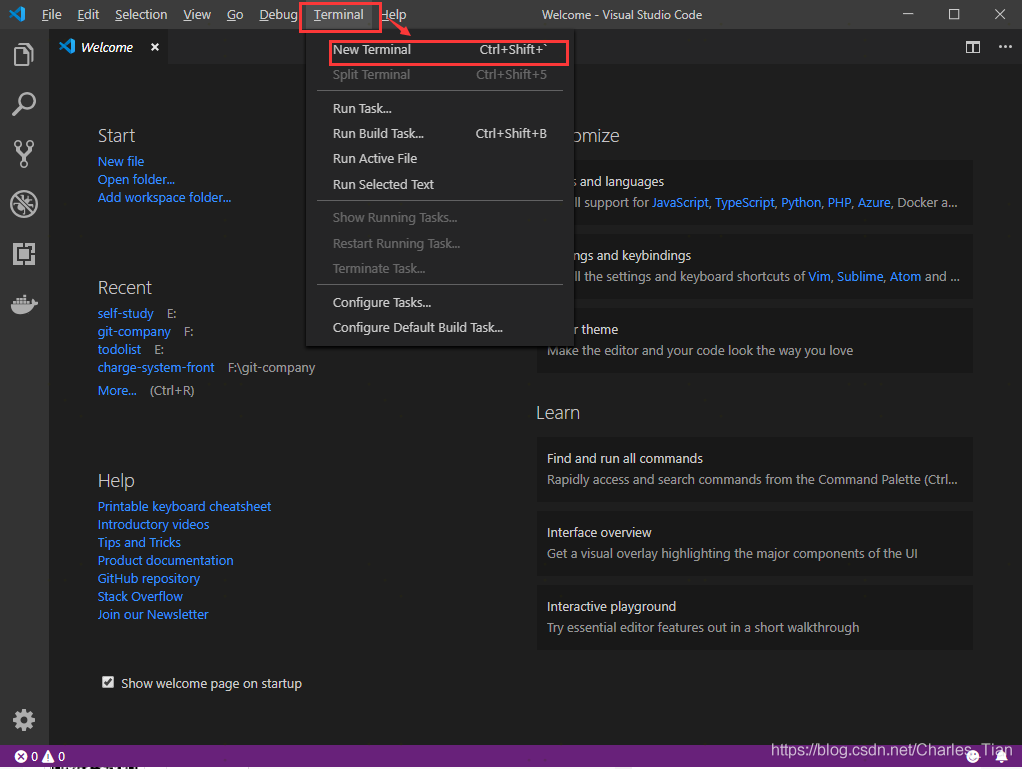
Task: Select the Welcome editor tab
Action: (x=109, y=47)
